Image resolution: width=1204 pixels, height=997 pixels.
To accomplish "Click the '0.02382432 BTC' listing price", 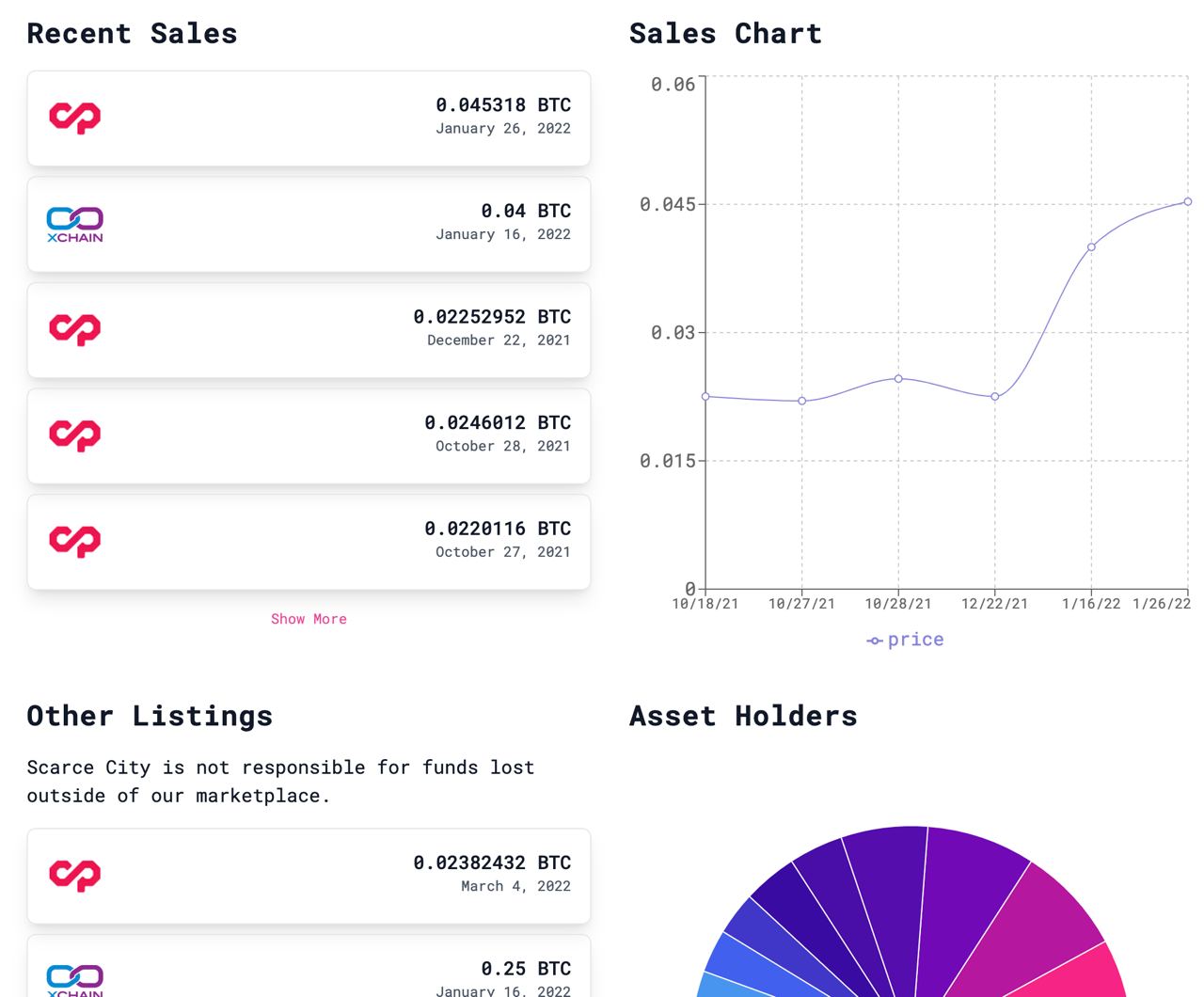I will click(492, 863).
